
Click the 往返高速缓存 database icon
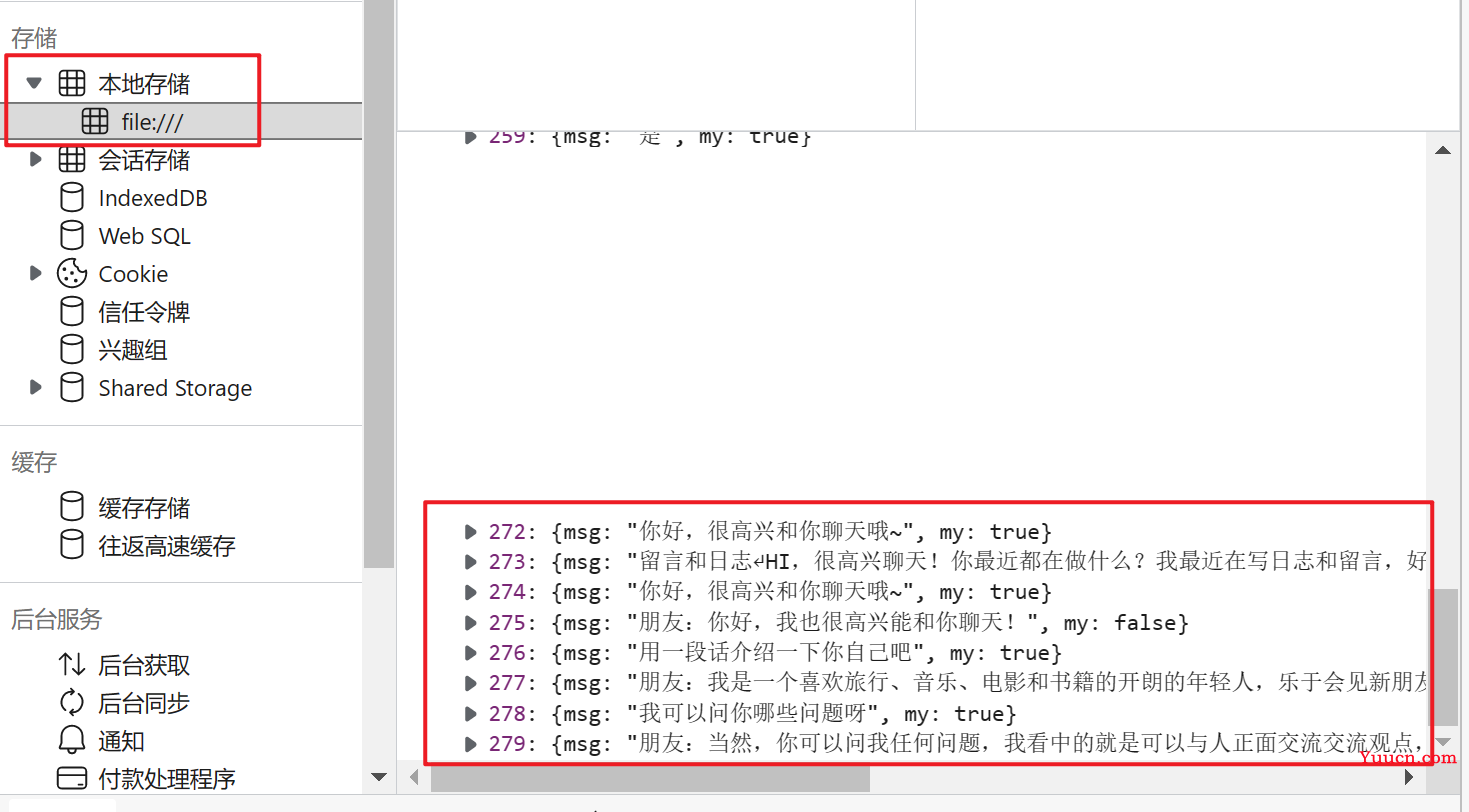pos(72,545)
